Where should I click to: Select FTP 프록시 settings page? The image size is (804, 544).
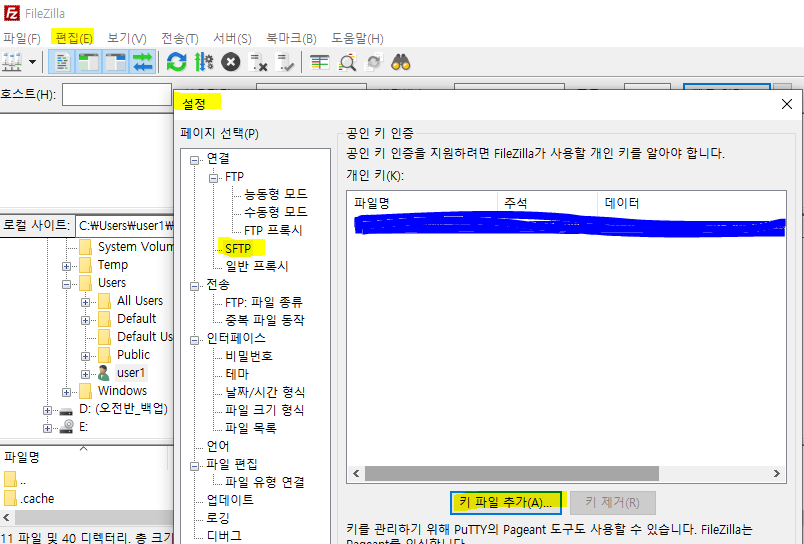point(273,230)
